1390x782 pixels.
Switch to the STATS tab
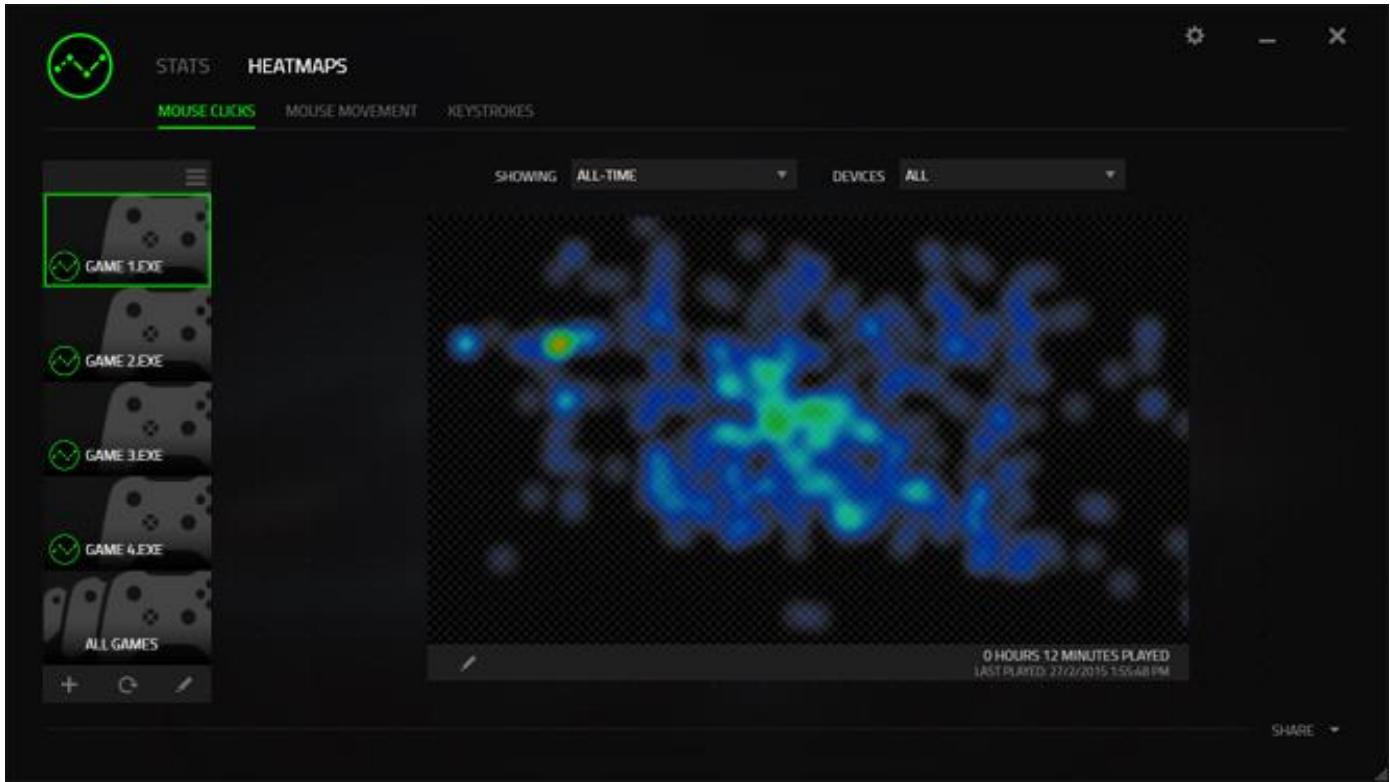pos(183,67)
